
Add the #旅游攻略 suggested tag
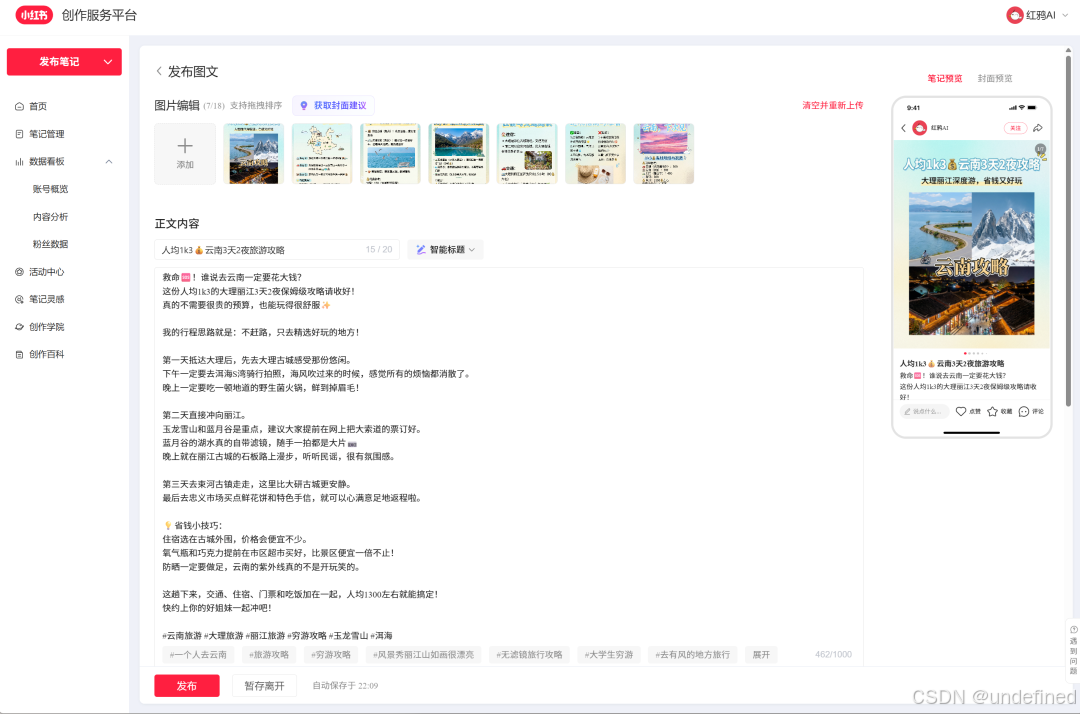(269, 654)
